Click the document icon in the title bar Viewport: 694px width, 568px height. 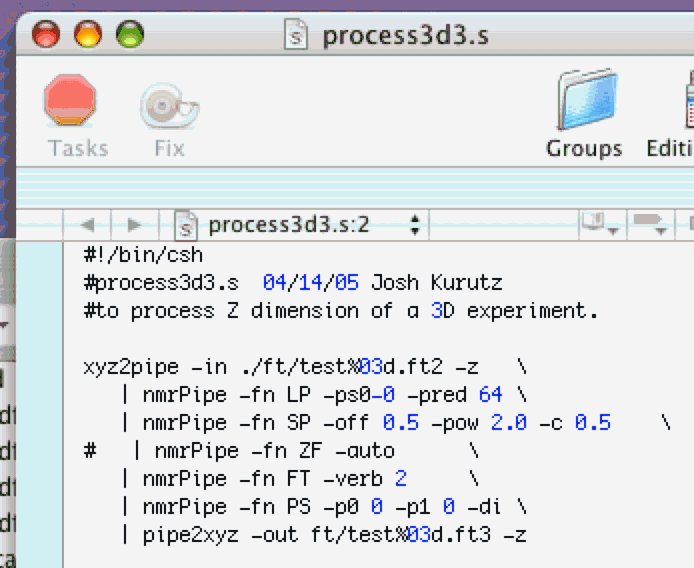(x=296, y=37)
